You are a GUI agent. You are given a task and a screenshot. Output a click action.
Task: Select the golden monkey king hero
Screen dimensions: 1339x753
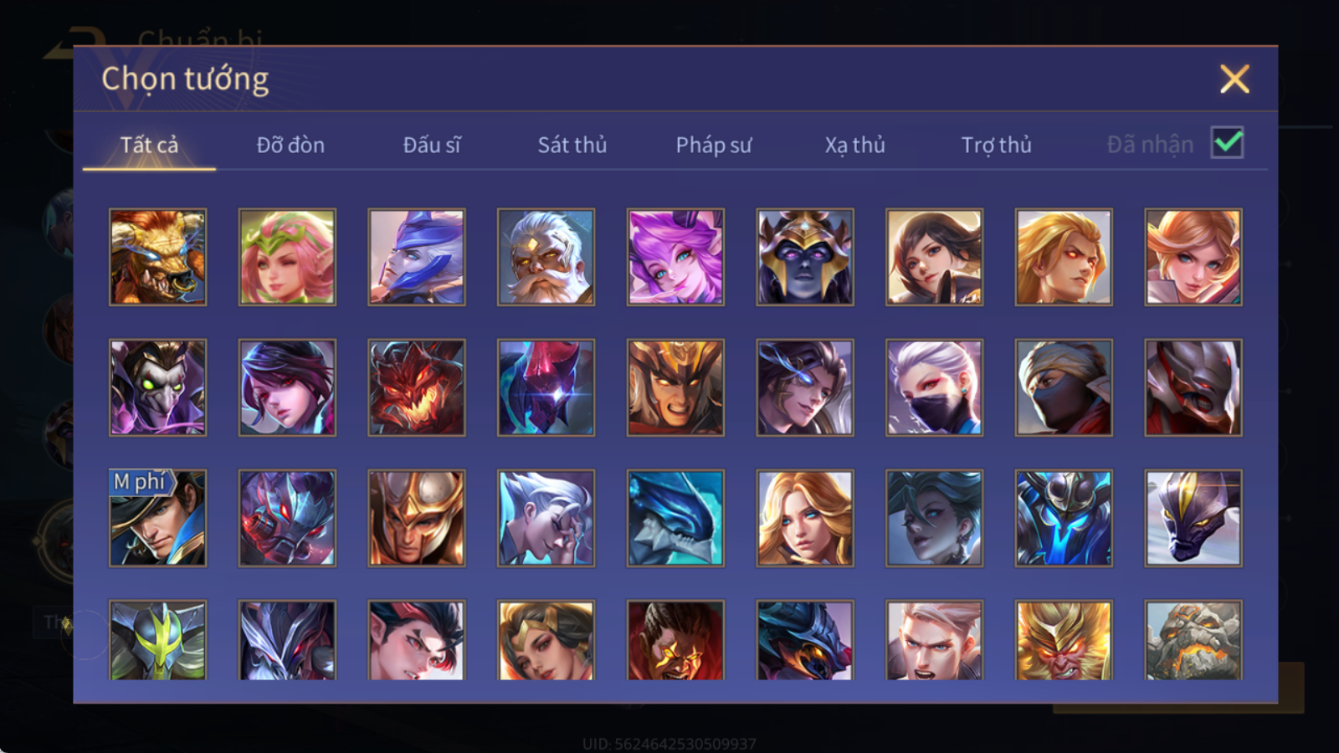coord(1064,640)
